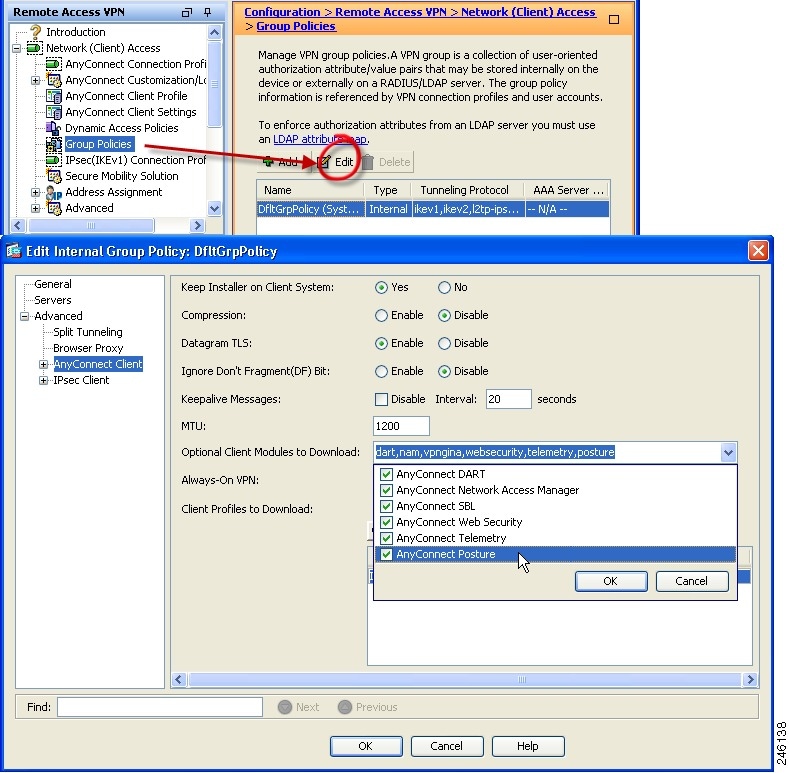Click the AnyConnect Connection Profiles icon
The image size is (789, 773).
click(x=54, y=64)
